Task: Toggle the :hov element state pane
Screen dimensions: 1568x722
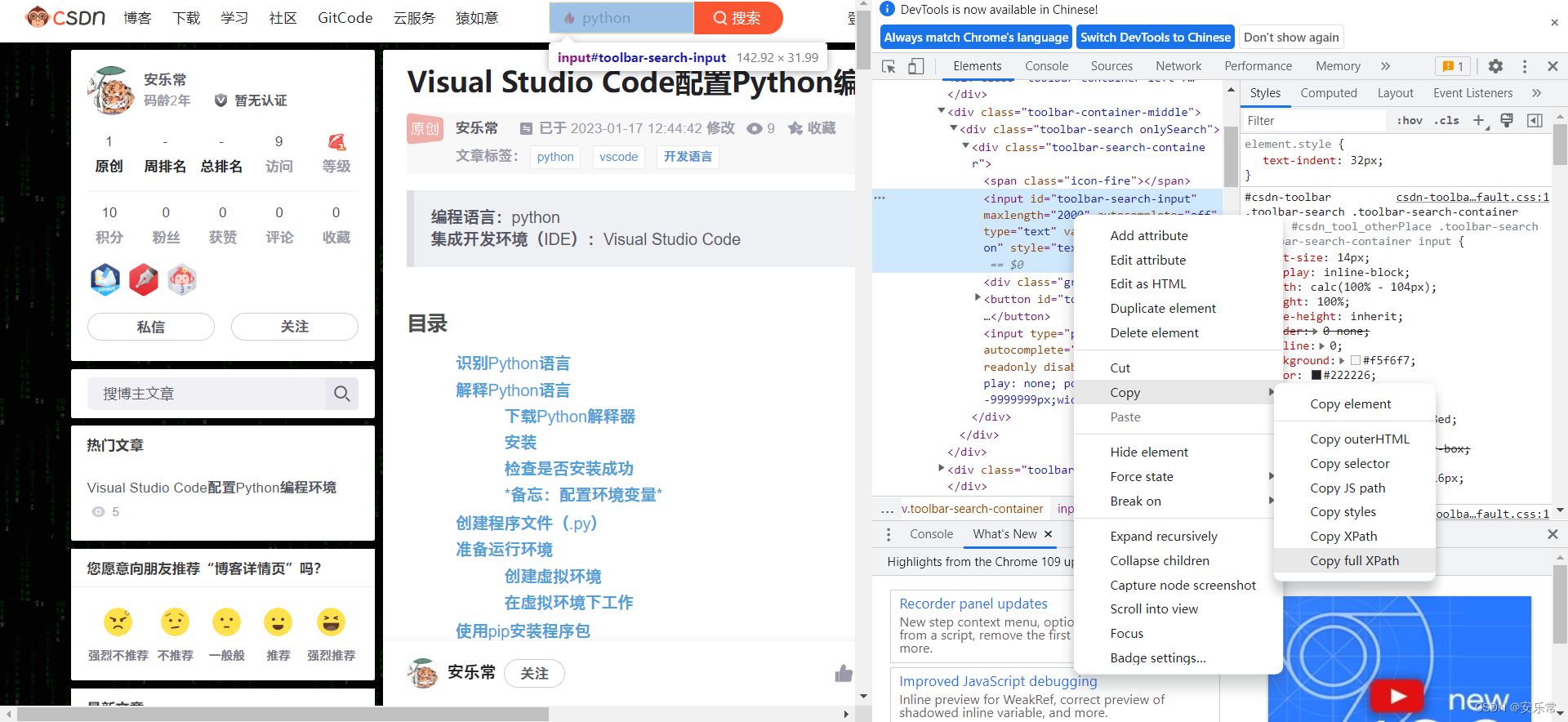Action: point(1410,120)
